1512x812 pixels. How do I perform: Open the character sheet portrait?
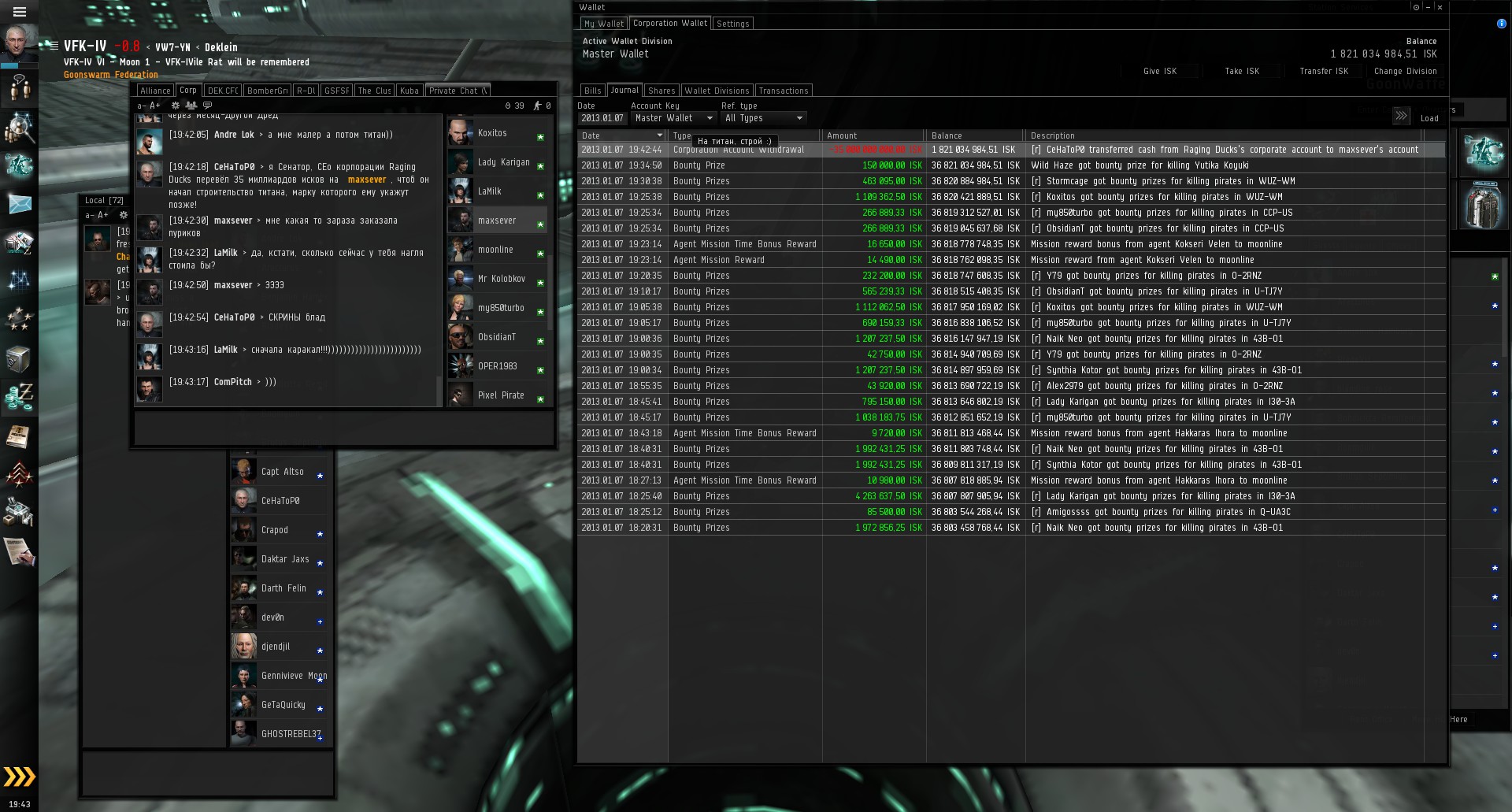pyautogui.click(x=19, y=43)
